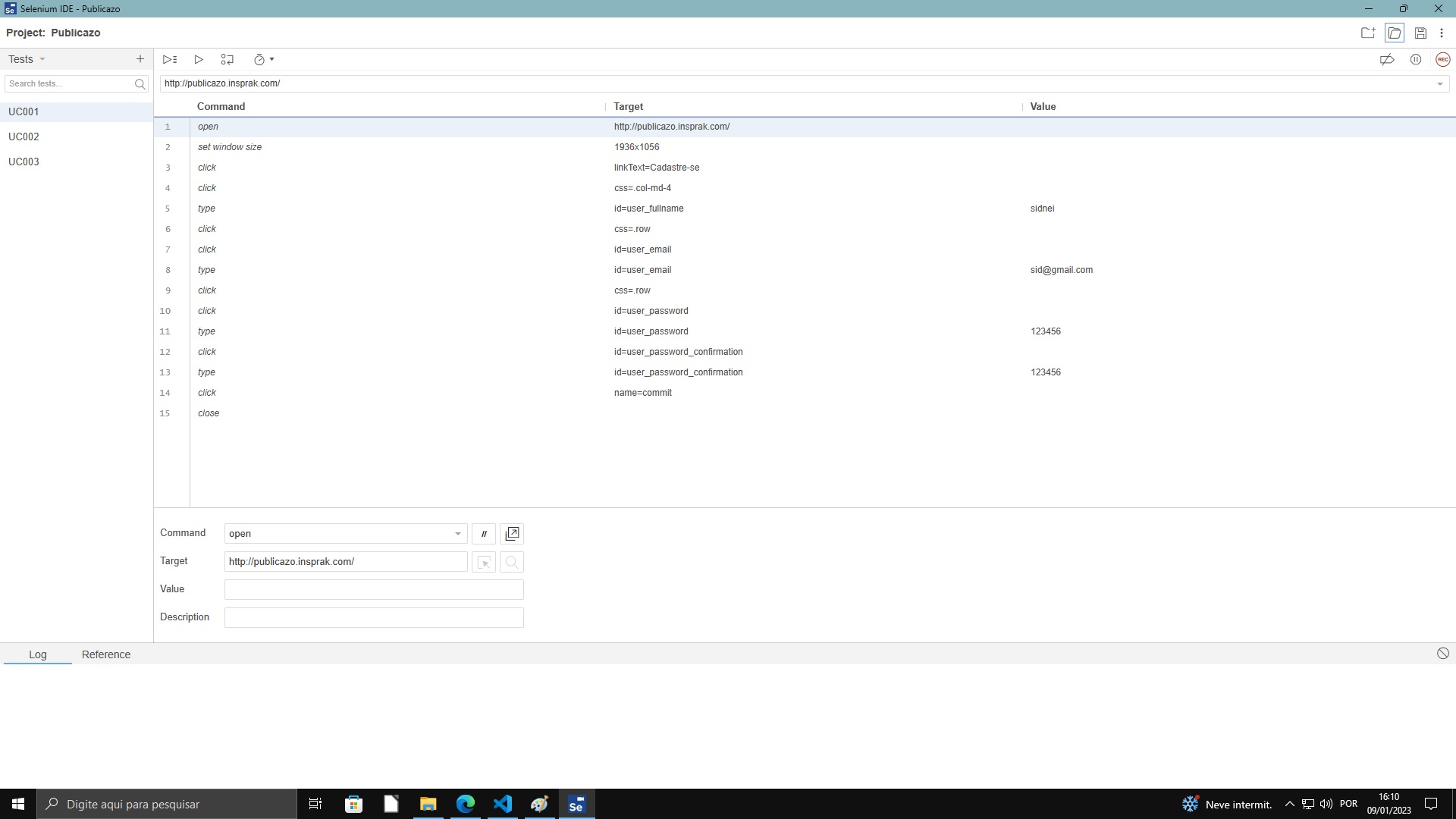Image resolution: width=1456 pixels, height=819 pixels.
Task: Select the UC001 test
Action: tap(76, 111)
